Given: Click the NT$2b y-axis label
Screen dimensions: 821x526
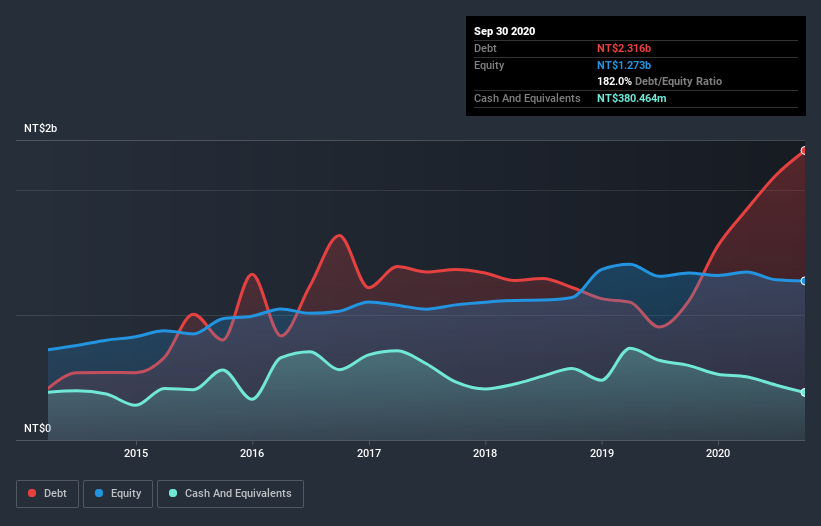Looking at the screenshot, I should 40,129.
